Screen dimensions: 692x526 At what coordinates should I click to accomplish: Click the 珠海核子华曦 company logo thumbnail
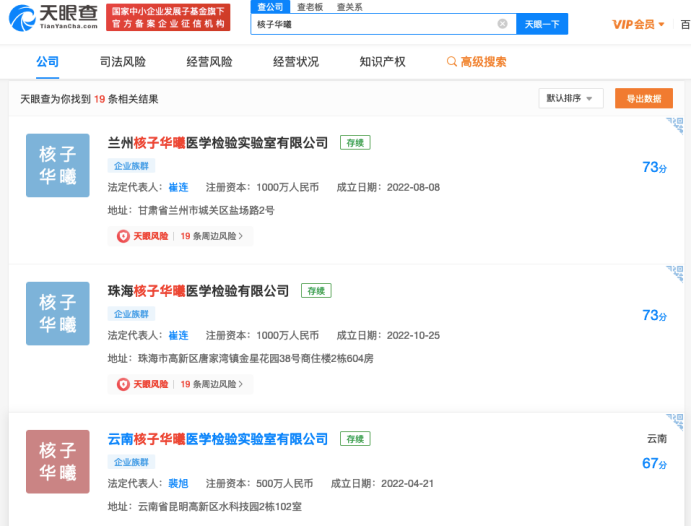57,314
